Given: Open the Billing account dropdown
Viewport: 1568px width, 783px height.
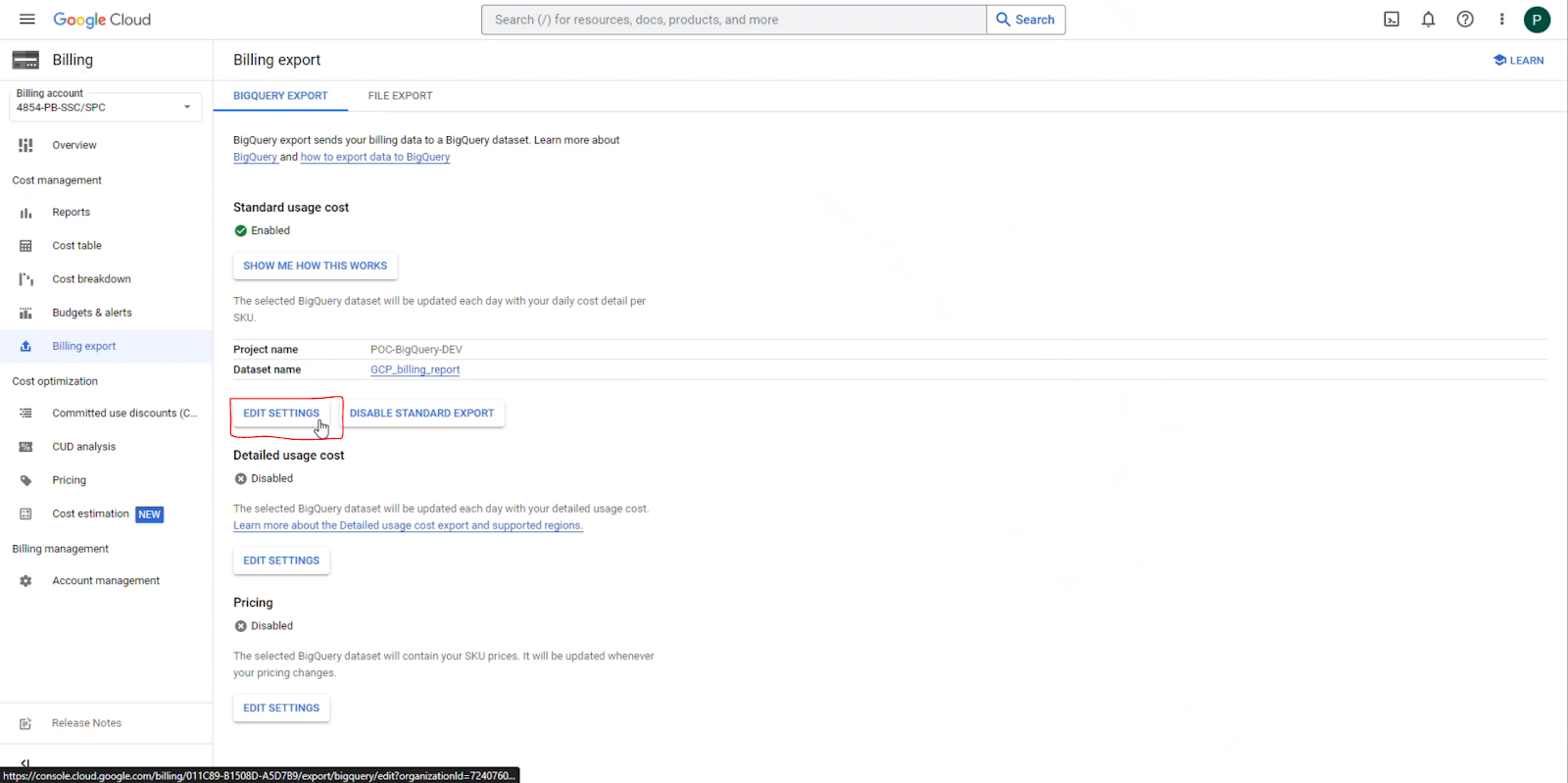Looking at the screenshot, I should click(x=105, y=107).
